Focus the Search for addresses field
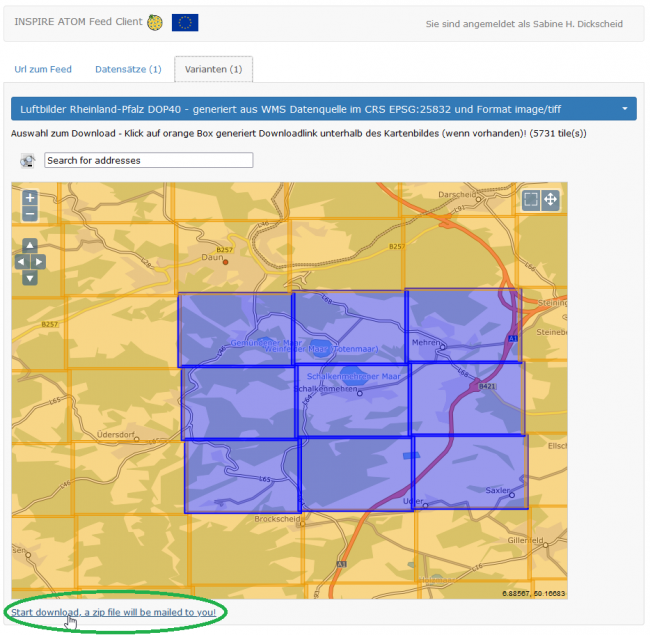Image resolution: width=650 pixels, height=635 pixels. (x=148, y=160)
